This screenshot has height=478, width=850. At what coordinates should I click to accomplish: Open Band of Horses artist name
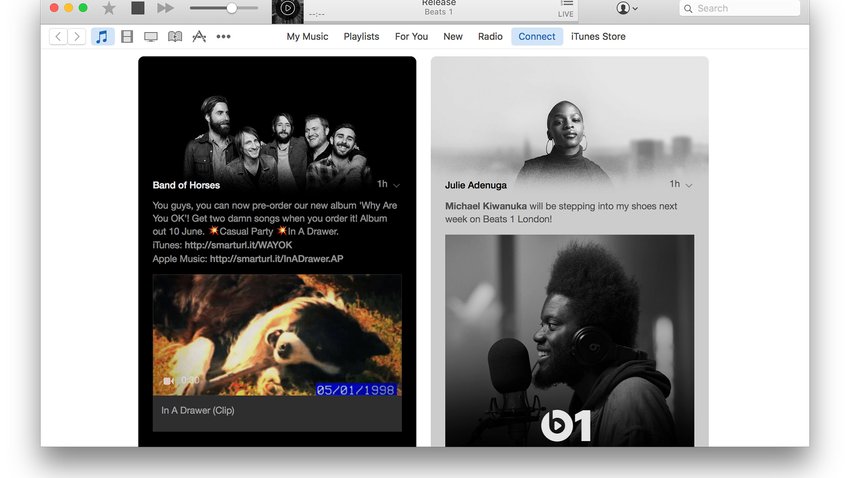(186, 185)
